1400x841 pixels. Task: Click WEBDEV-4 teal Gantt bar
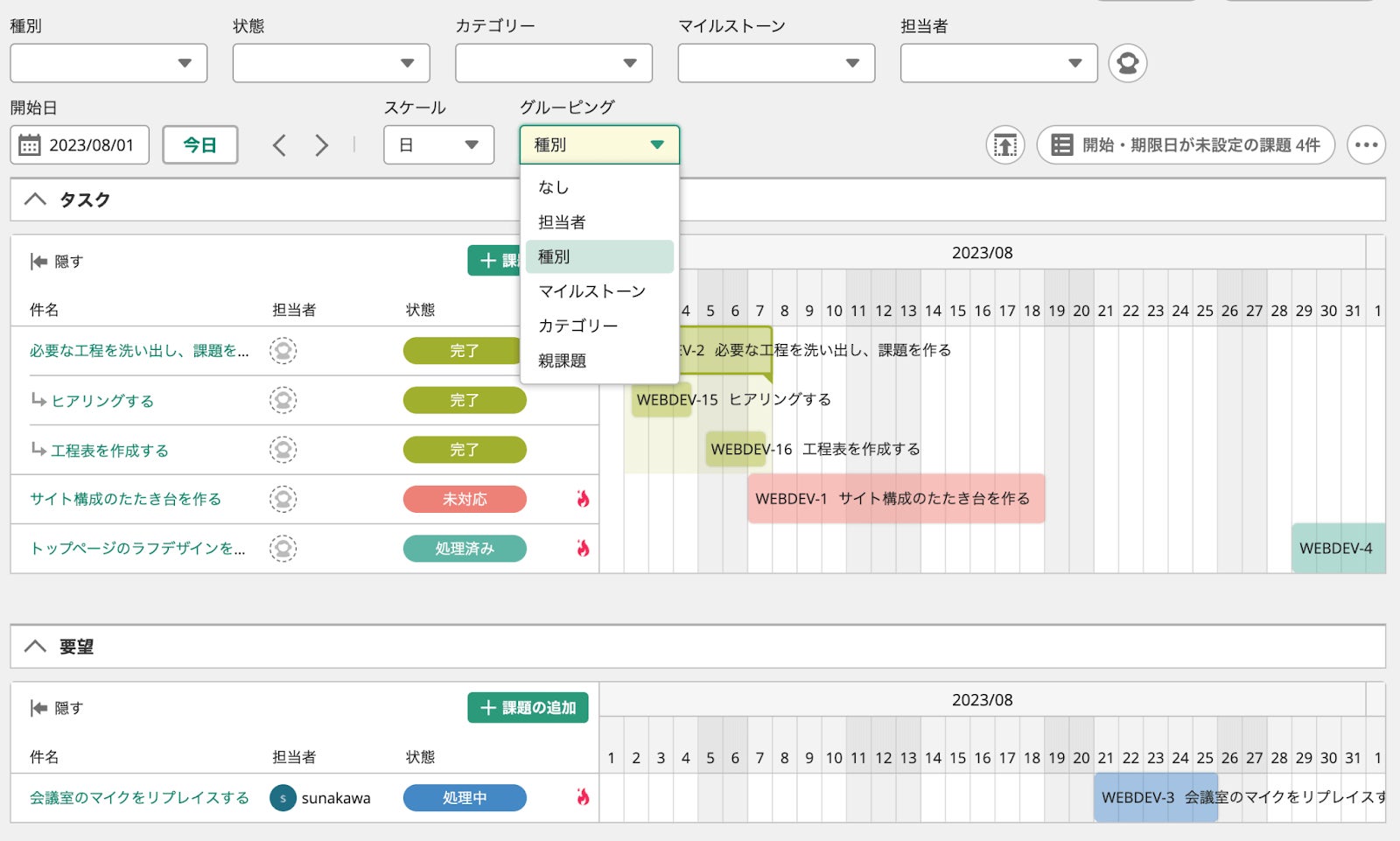pyautogui.click(x=1339, y=549)
